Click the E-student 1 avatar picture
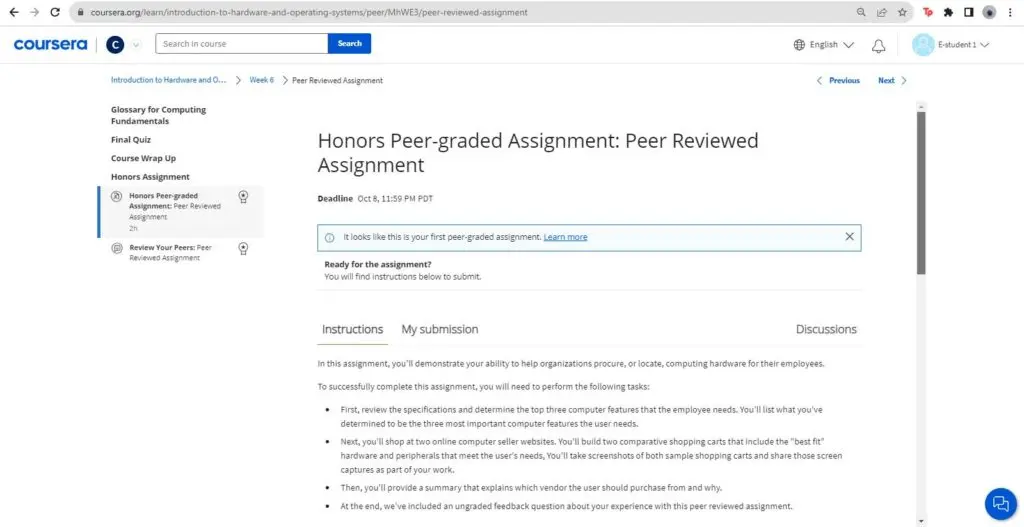The height and width of the screenshot is (527, 1024). tap(923, 44)
